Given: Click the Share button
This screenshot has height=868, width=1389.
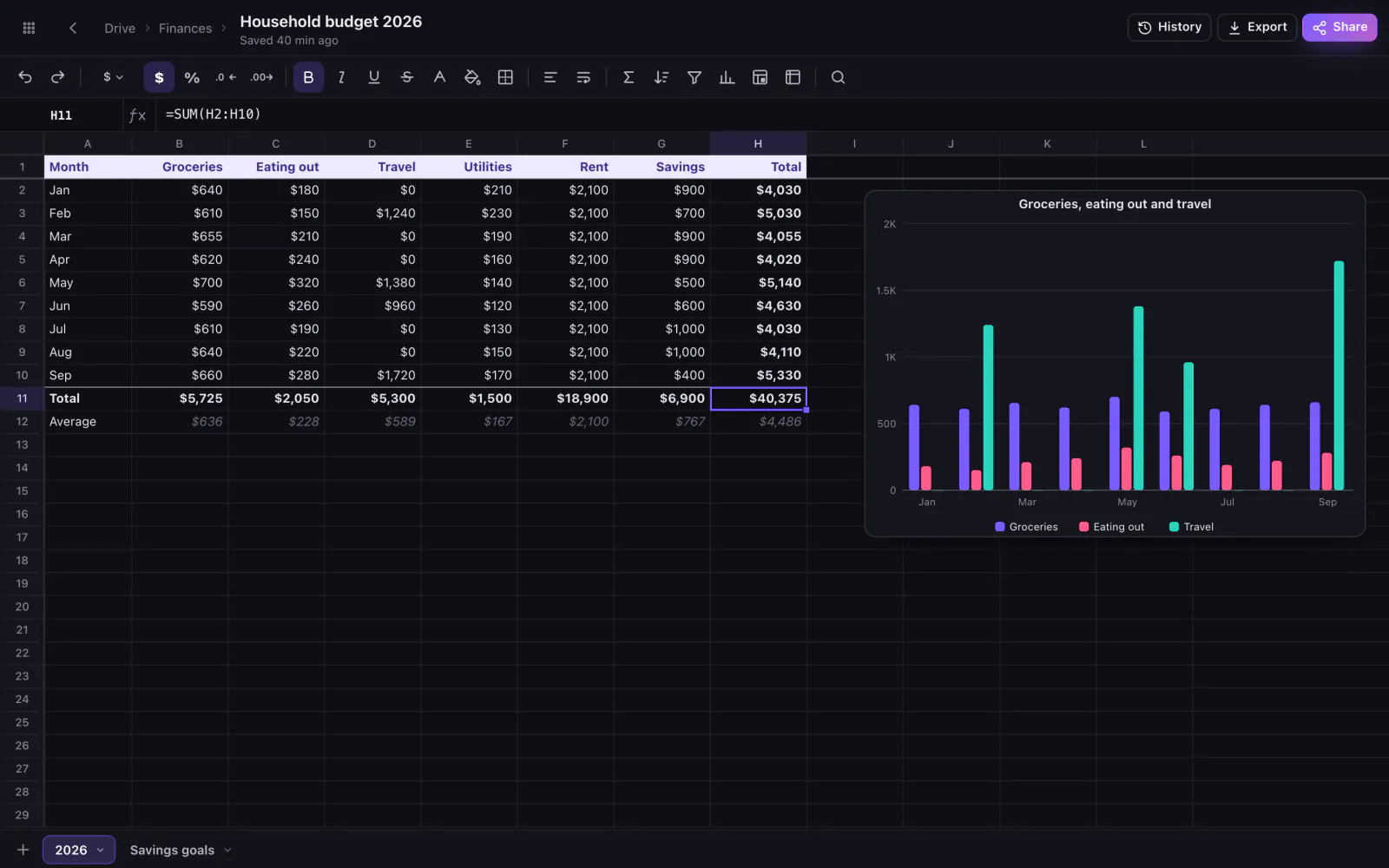Looking at the screenshot, I should 1340,27.
